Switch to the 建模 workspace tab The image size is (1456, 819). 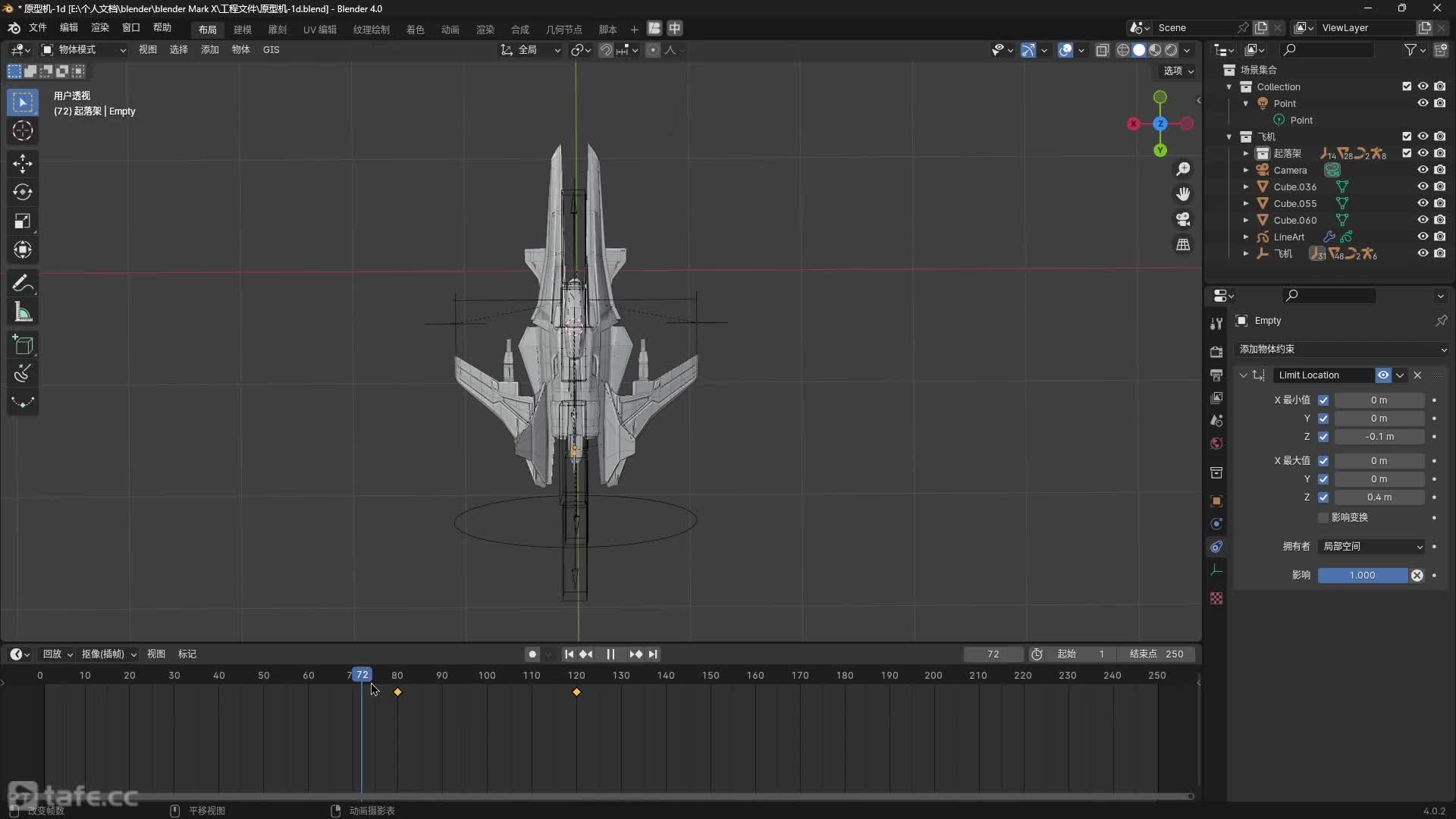click(243, 30)
